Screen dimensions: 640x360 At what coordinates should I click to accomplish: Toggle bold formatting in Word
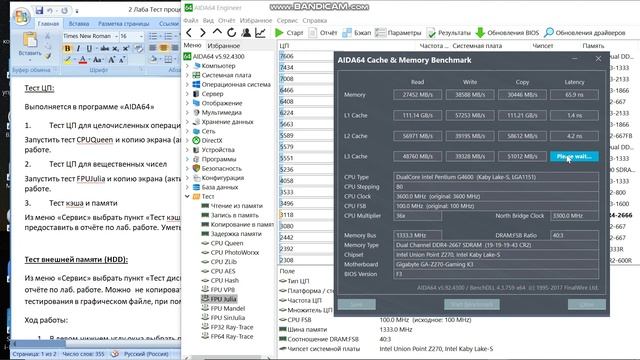(67, 48)
